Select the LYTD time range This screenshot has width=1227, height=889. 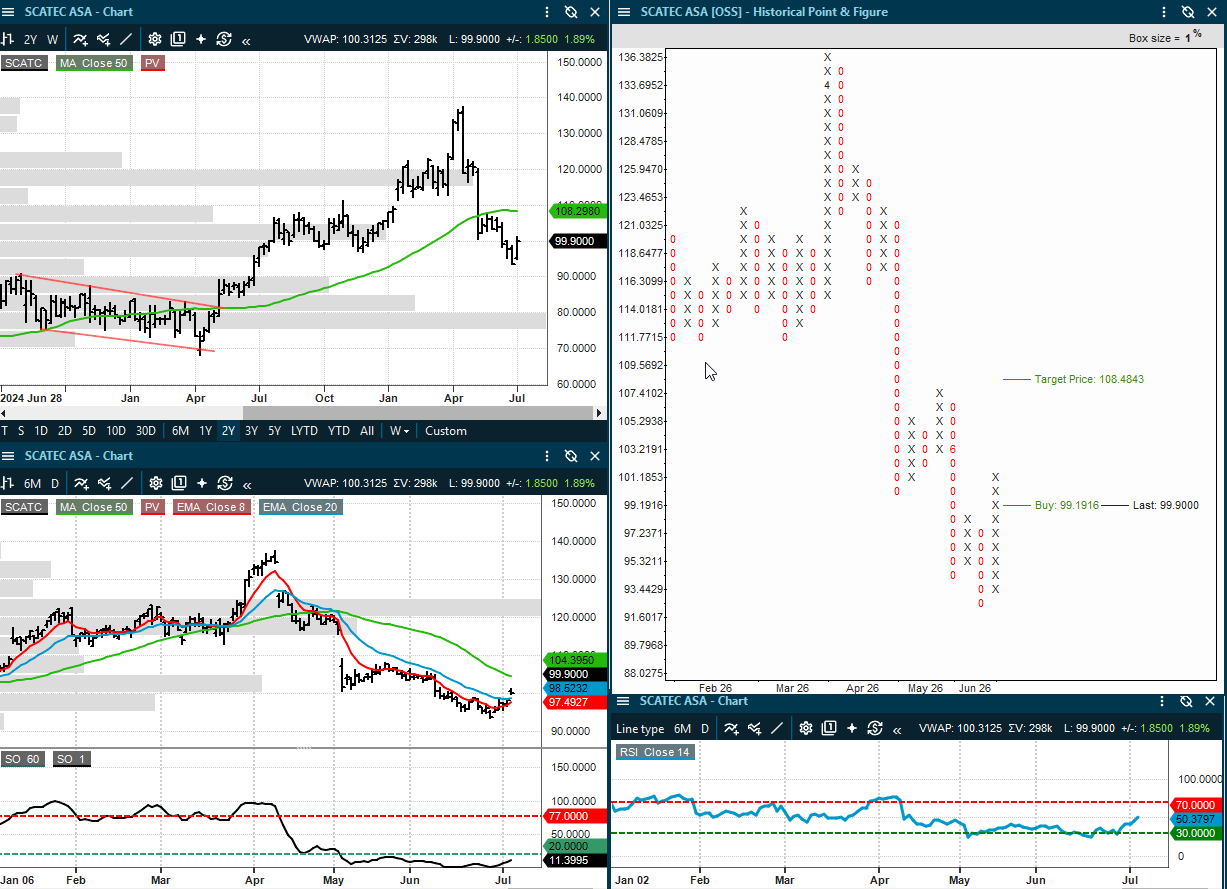click(x=304, y=431)
